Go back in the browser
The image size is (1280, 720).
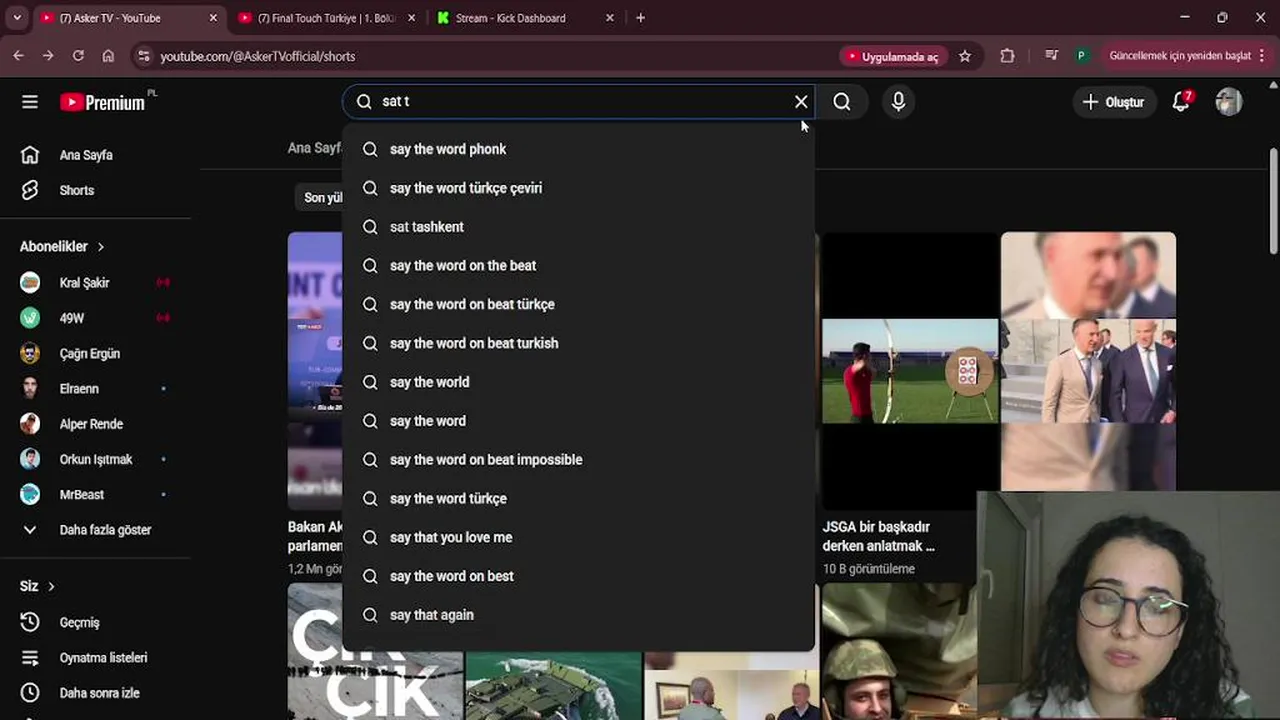pos(18,56)
